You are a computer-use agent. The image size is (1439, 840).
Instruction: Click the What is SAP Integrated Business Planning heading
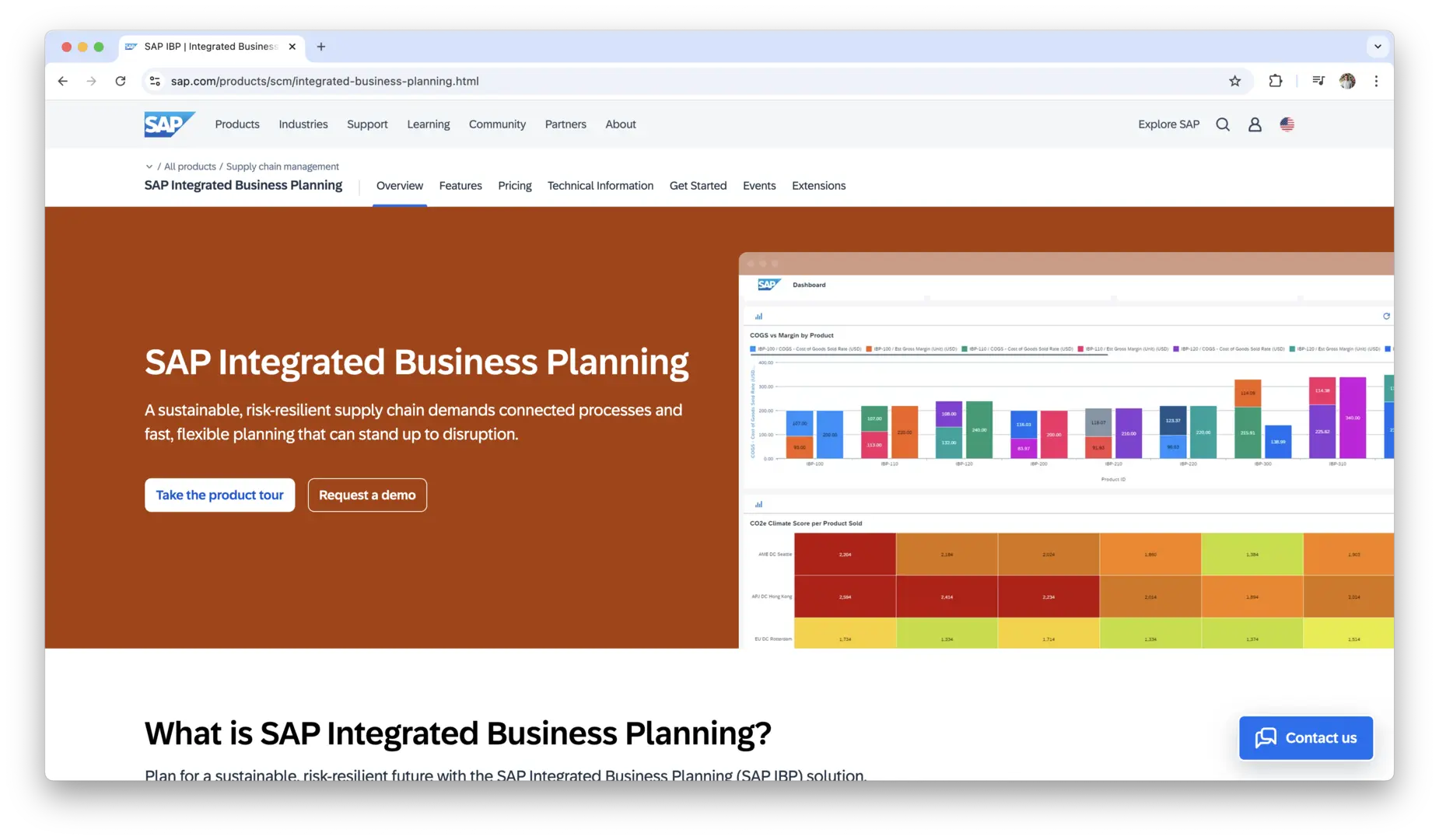tap(458, 733)
